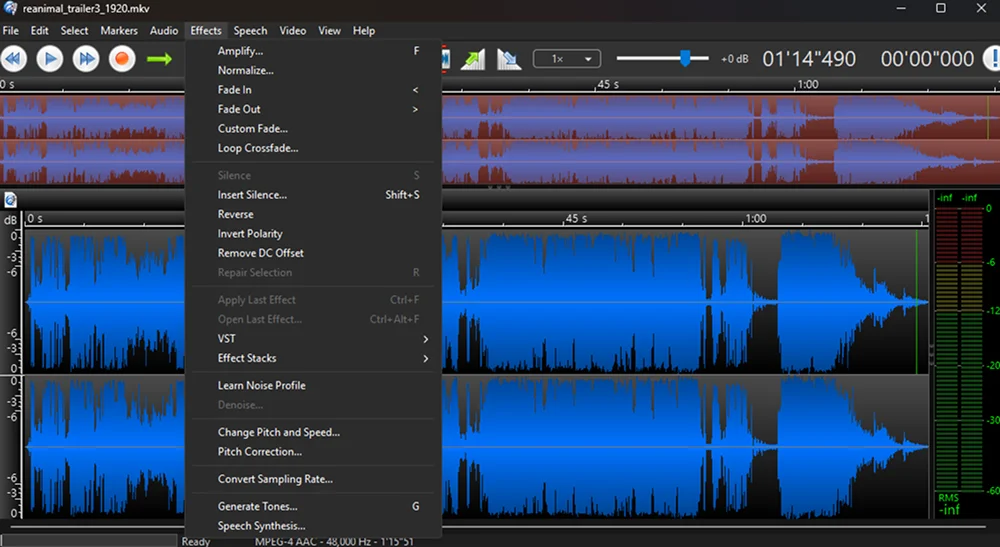The height and width of the screenshot is (547, 1000).
Task: Click the rewind playback button
Action: 14,59
